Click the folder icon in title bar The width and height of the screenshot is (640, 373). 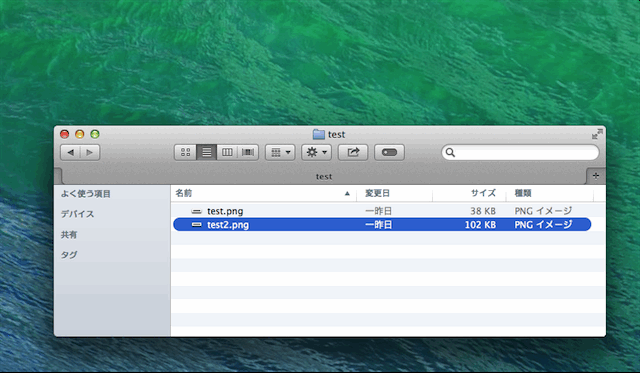[x=318, y=134]
